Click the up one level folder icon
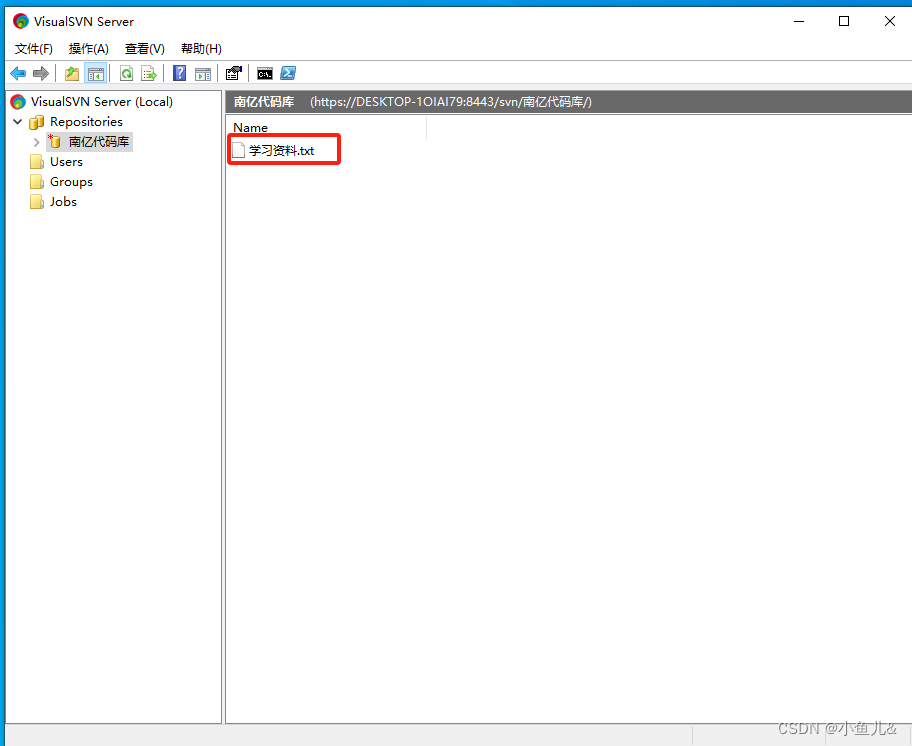912x746 pixels. click(71, 73)
